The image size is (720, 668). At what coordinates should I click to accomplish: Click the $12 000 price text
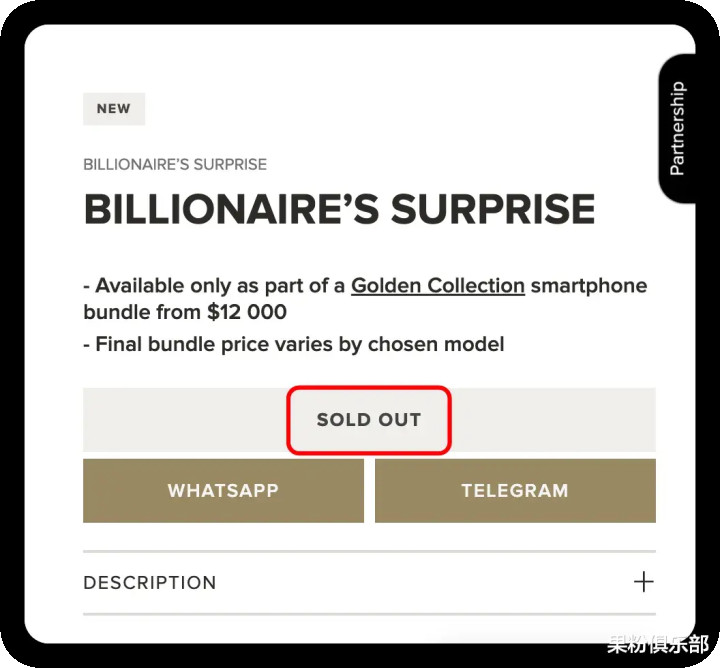point(247,312)
